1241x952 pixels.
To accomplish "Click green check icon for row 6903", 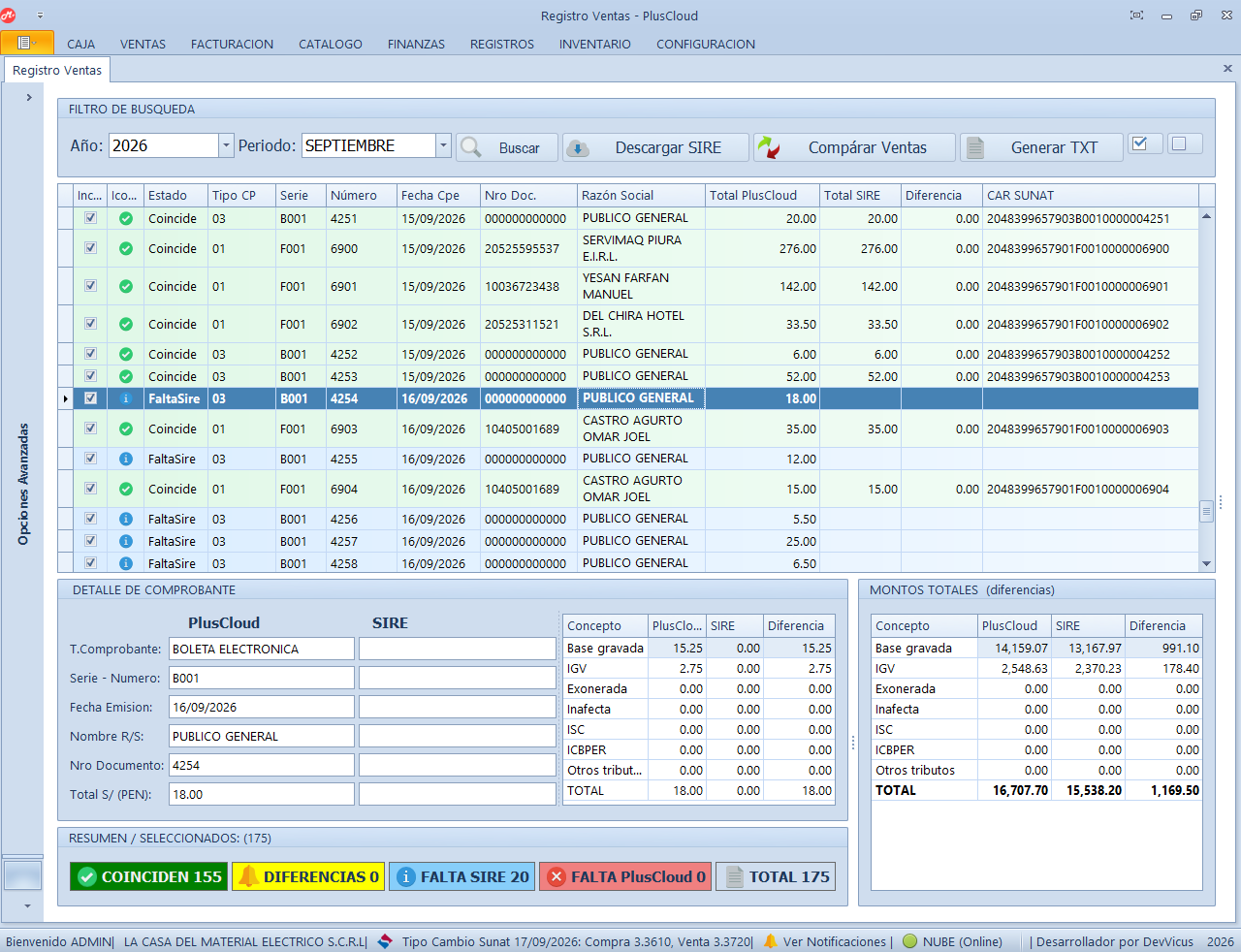I will (126, 428).
